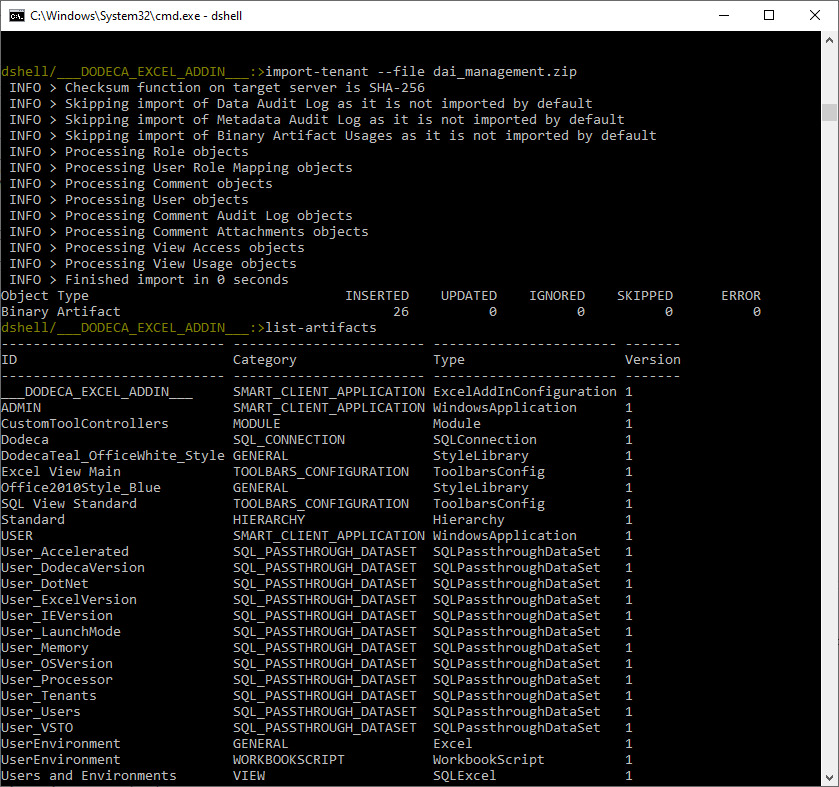
Task: Click the 'CustomToolControllers' artifact ID
Action: 85,424
